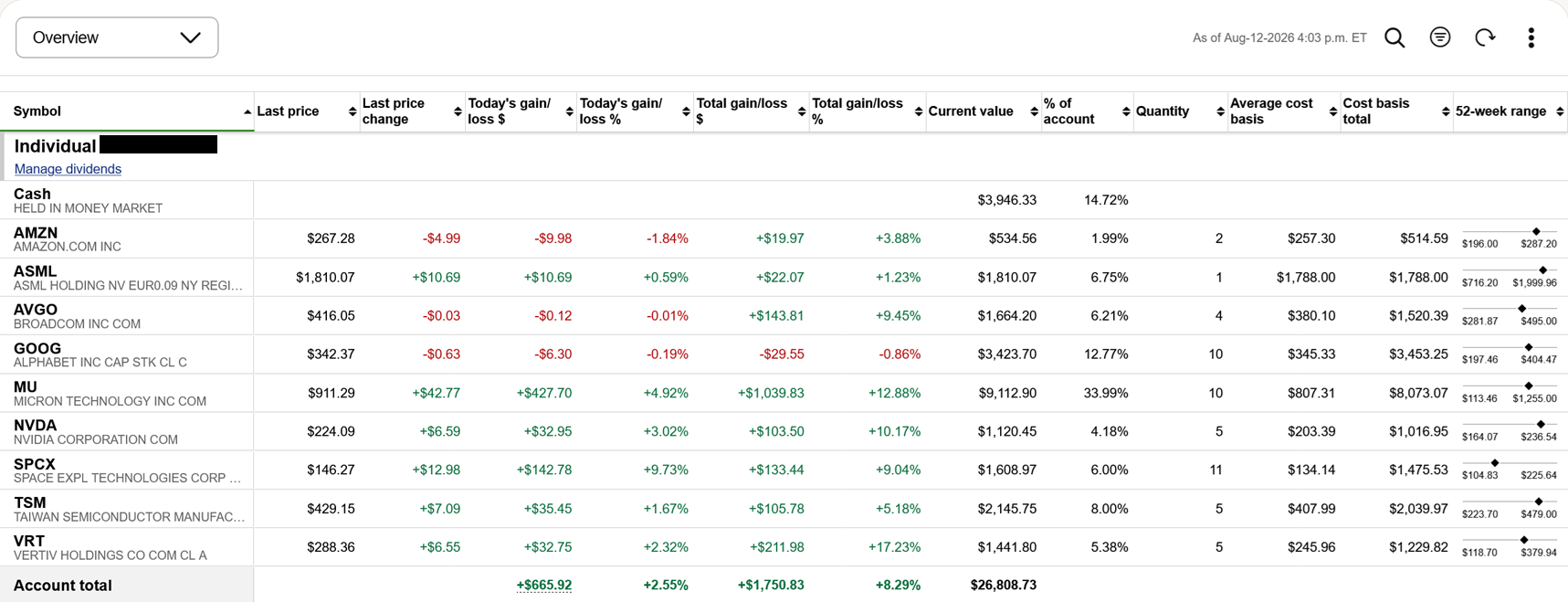The image size is (1568, 602).
Task: Sort by Quantity column arrows
Action: [1220, 111]
